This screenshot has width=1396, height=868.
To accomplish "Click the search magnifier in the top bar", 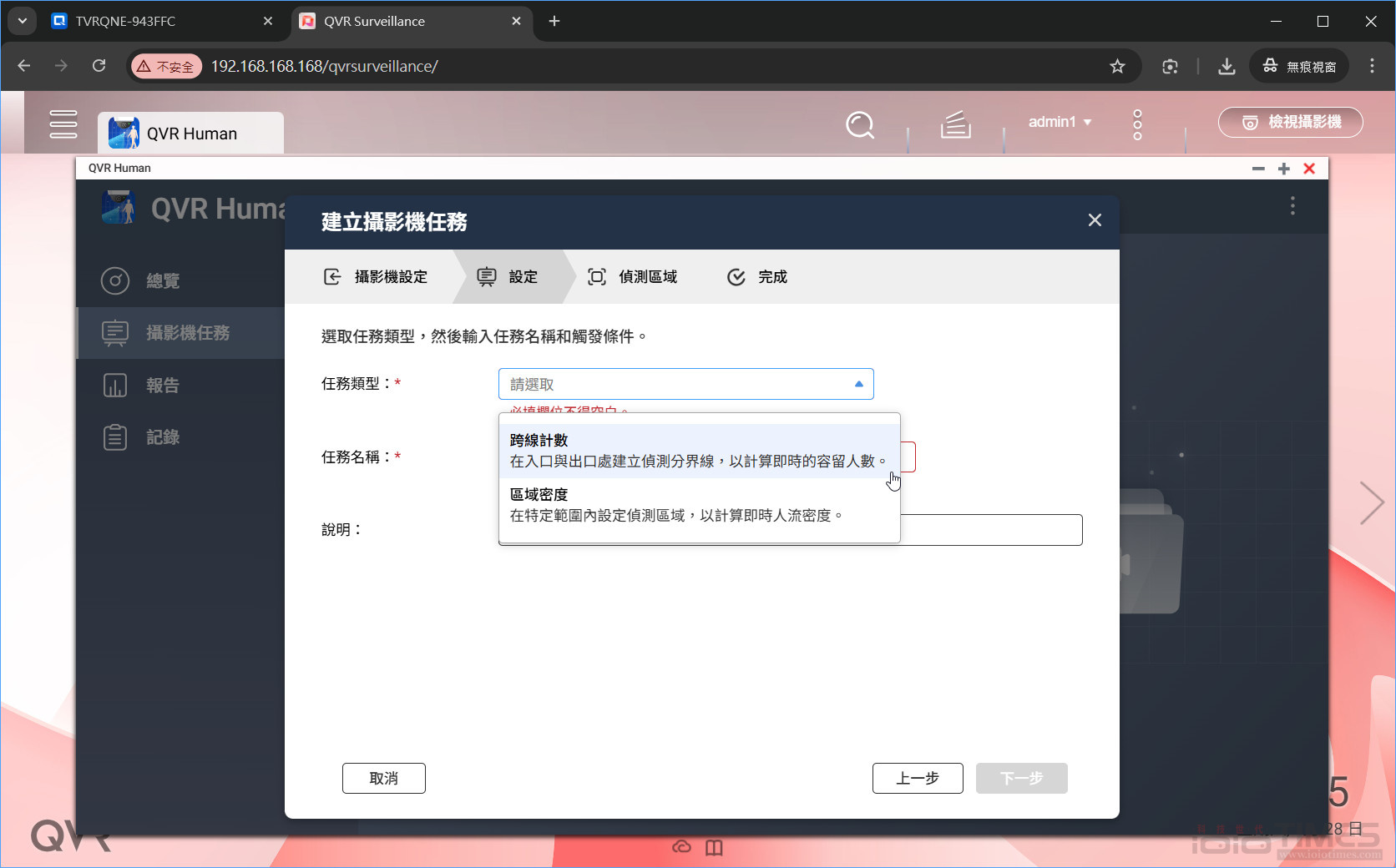I will click(860, 125).
